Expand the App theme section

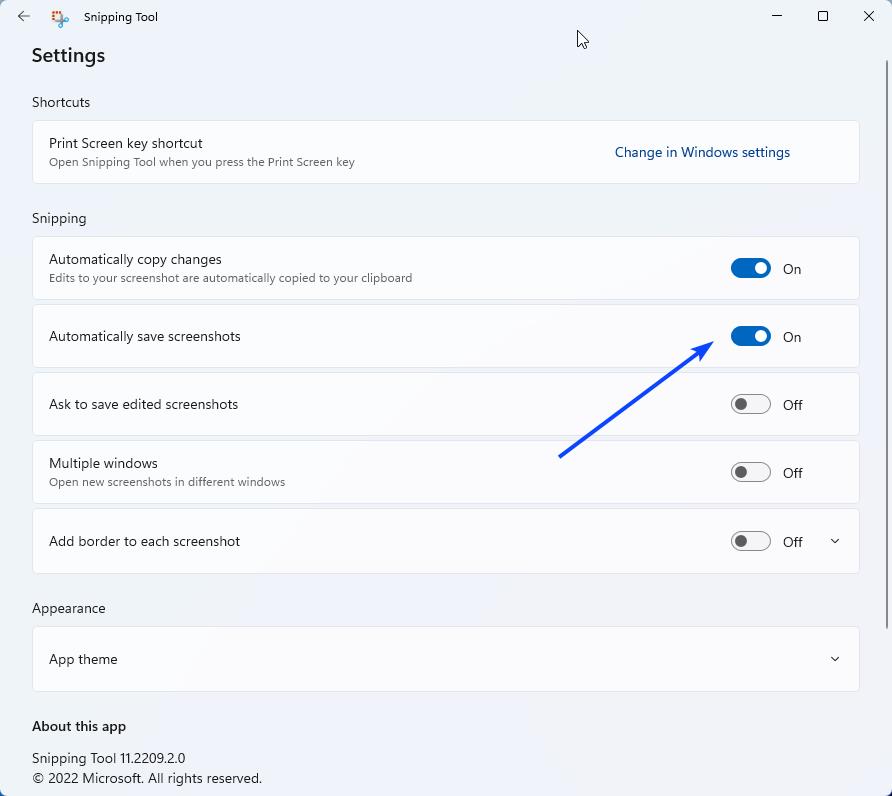click(x=445, y=659)
